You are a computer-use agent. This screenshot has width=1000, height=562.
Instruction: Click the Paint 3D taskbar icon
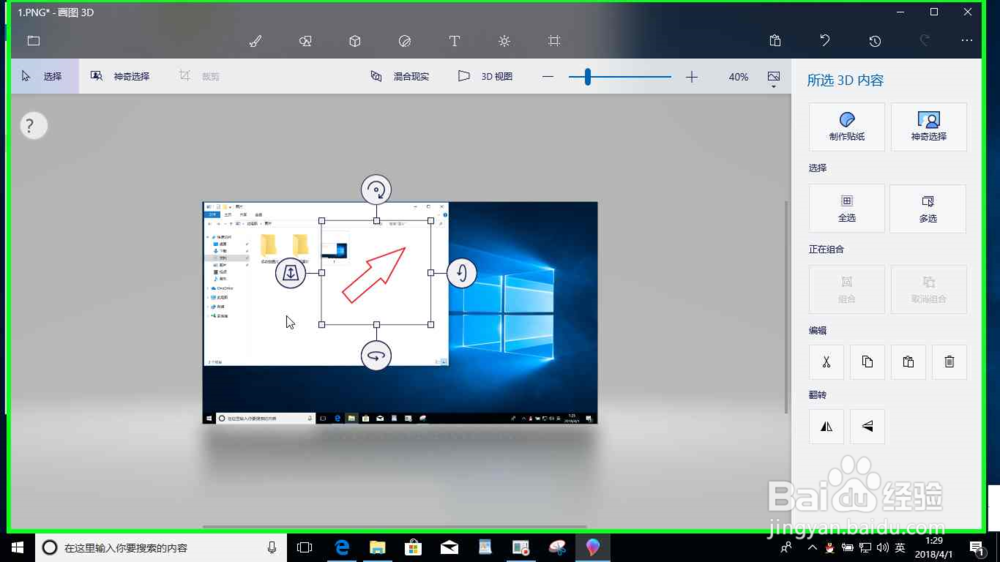[x=593, y=547]
